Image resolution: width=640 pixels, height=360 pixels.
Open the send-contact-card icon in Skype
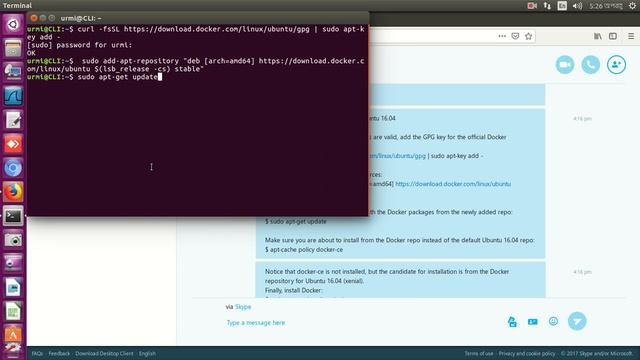[533, 322]
